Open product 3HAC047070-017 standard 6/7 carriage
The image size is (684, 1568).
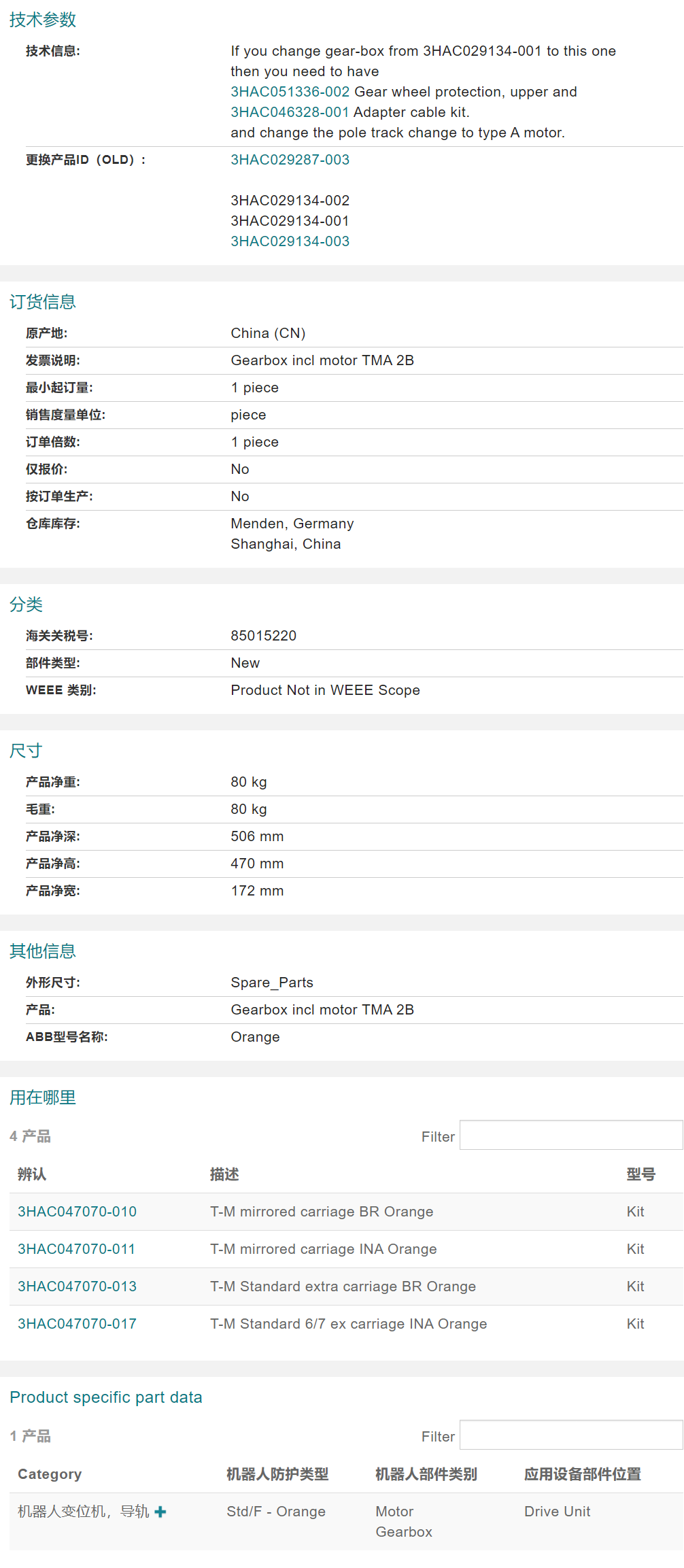coord(77,1324)
